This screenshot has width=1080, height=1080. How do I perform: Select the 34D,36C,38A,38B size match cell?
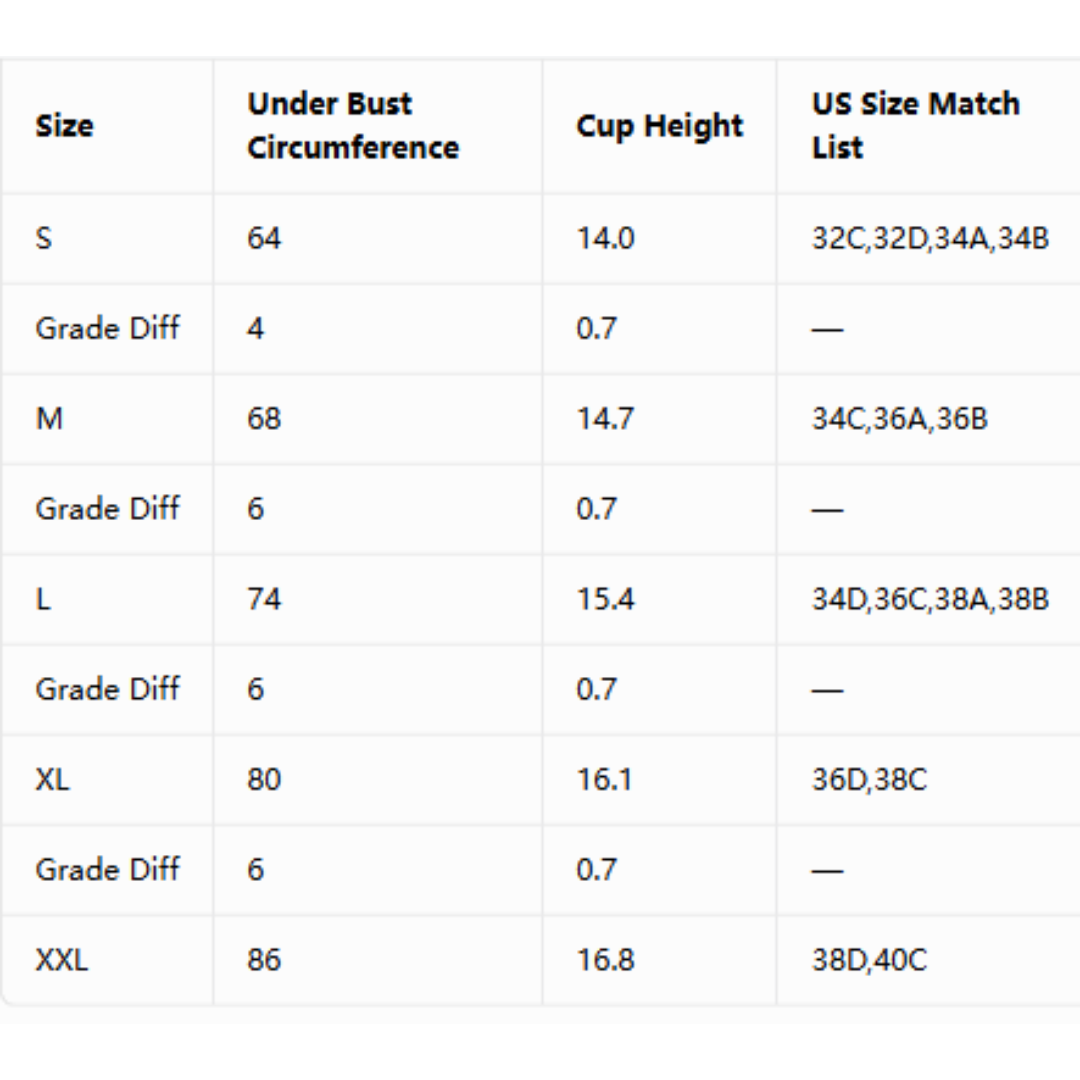(x=931, y=599)
